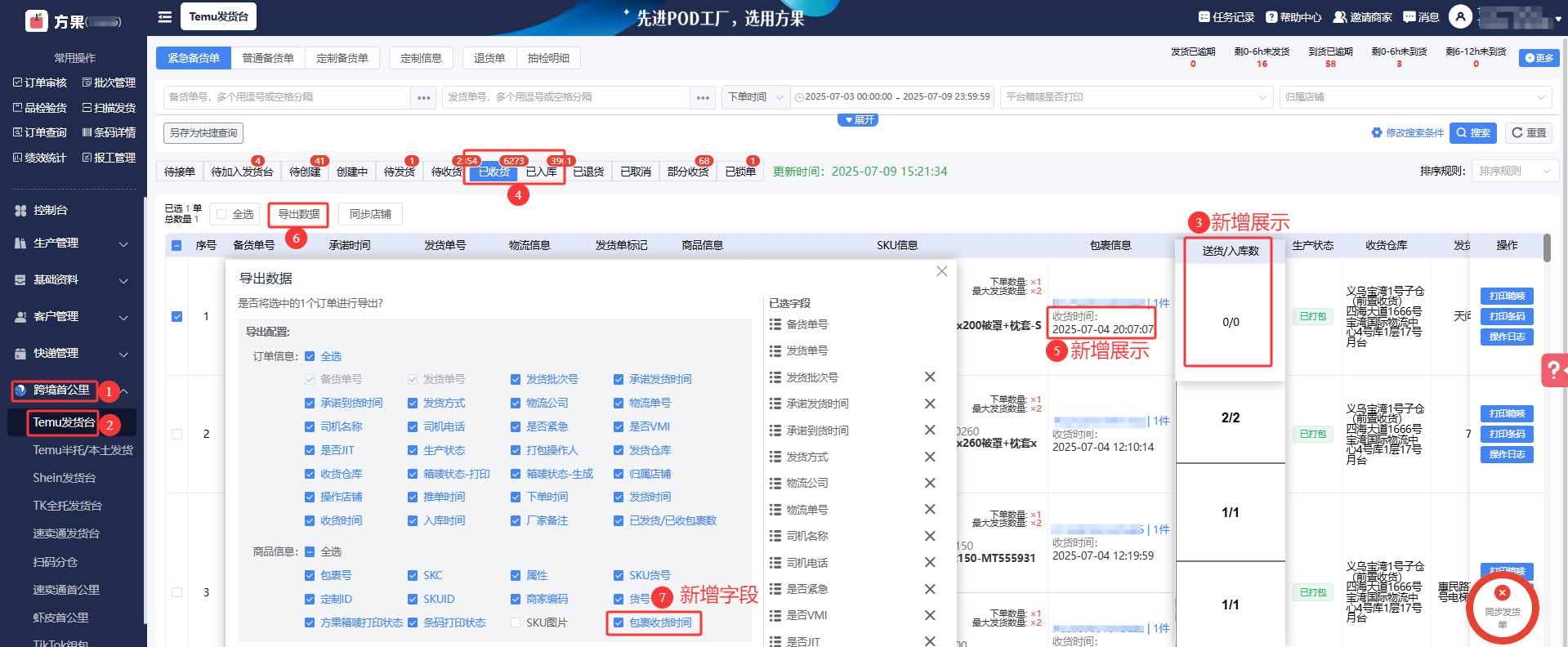Click the hamburger menu icon in header
This screenshot has width=1568, height=647.
pos(165,16)
